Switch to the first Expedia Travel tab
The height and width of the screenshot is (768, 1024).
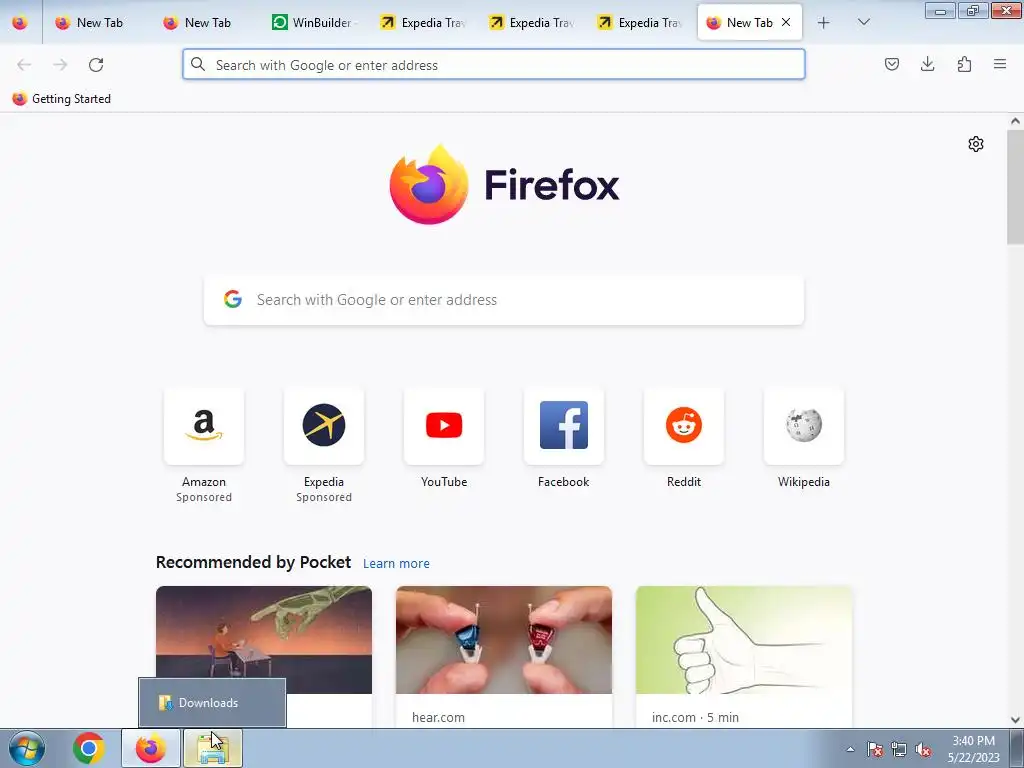422,23
